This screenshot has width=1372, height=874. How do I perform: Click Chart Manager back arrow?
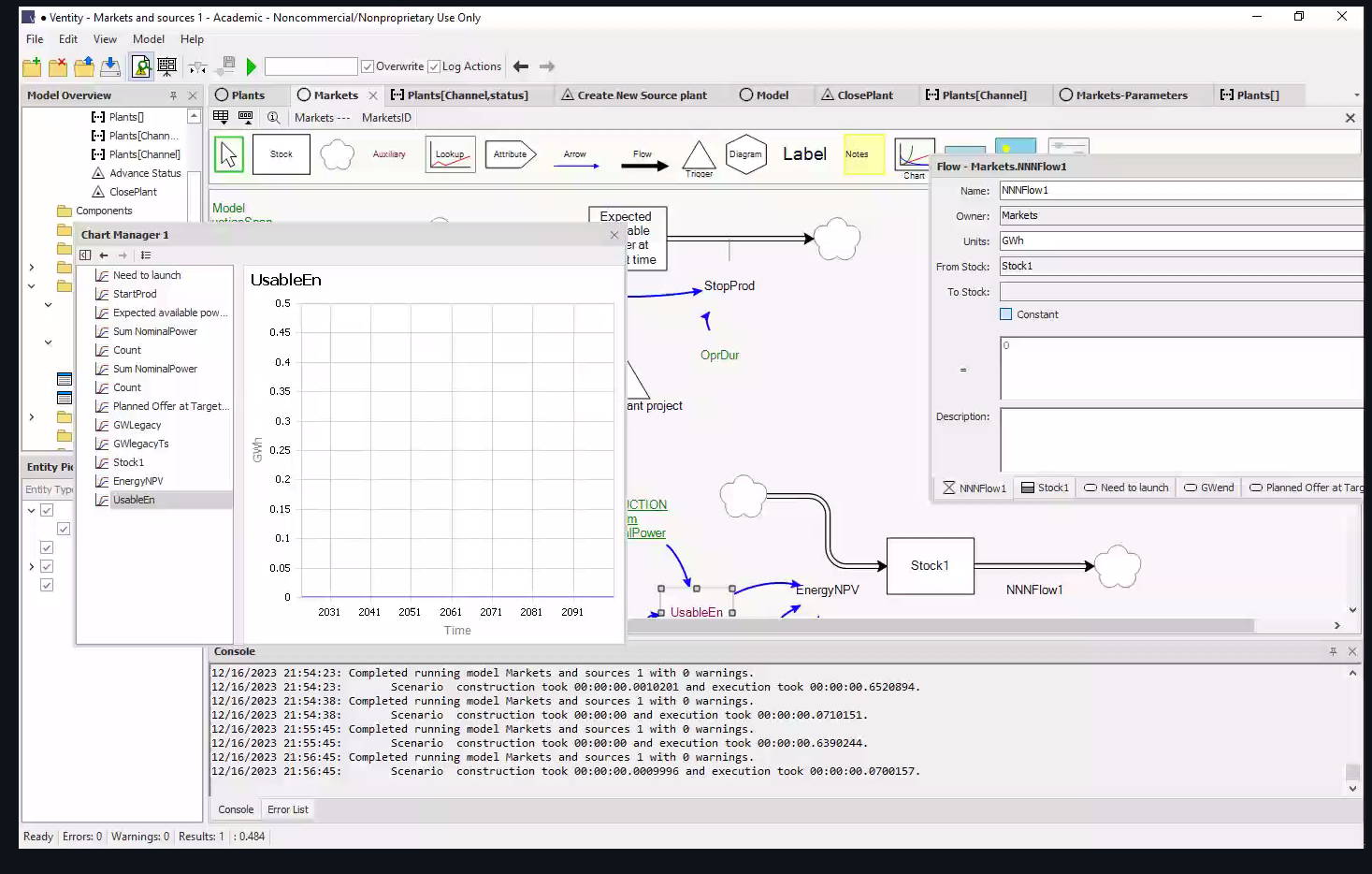pyautogui.click(x=104, y=255)
